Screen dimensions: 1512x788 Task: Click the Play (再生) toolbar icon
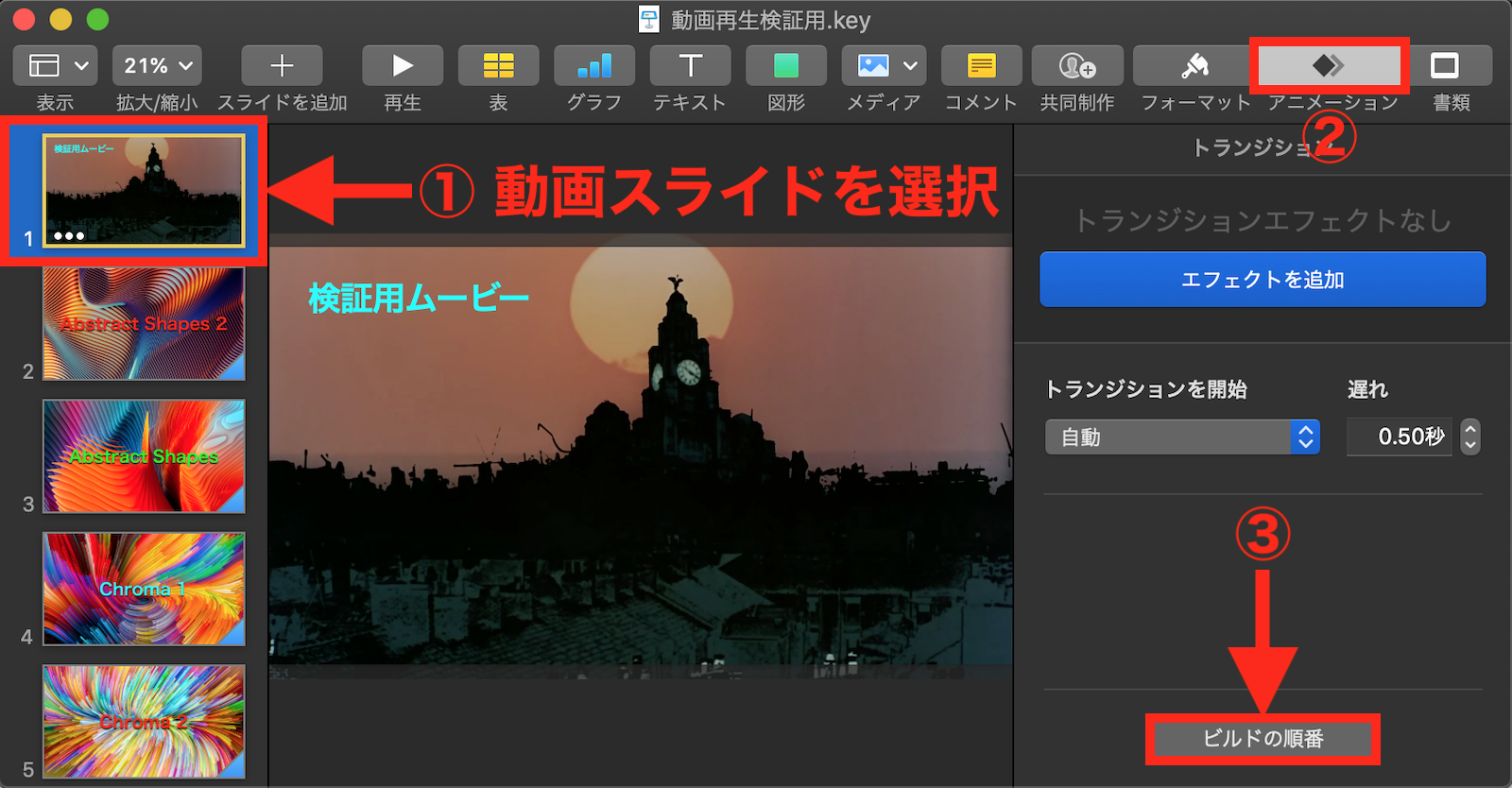(403, 65)
